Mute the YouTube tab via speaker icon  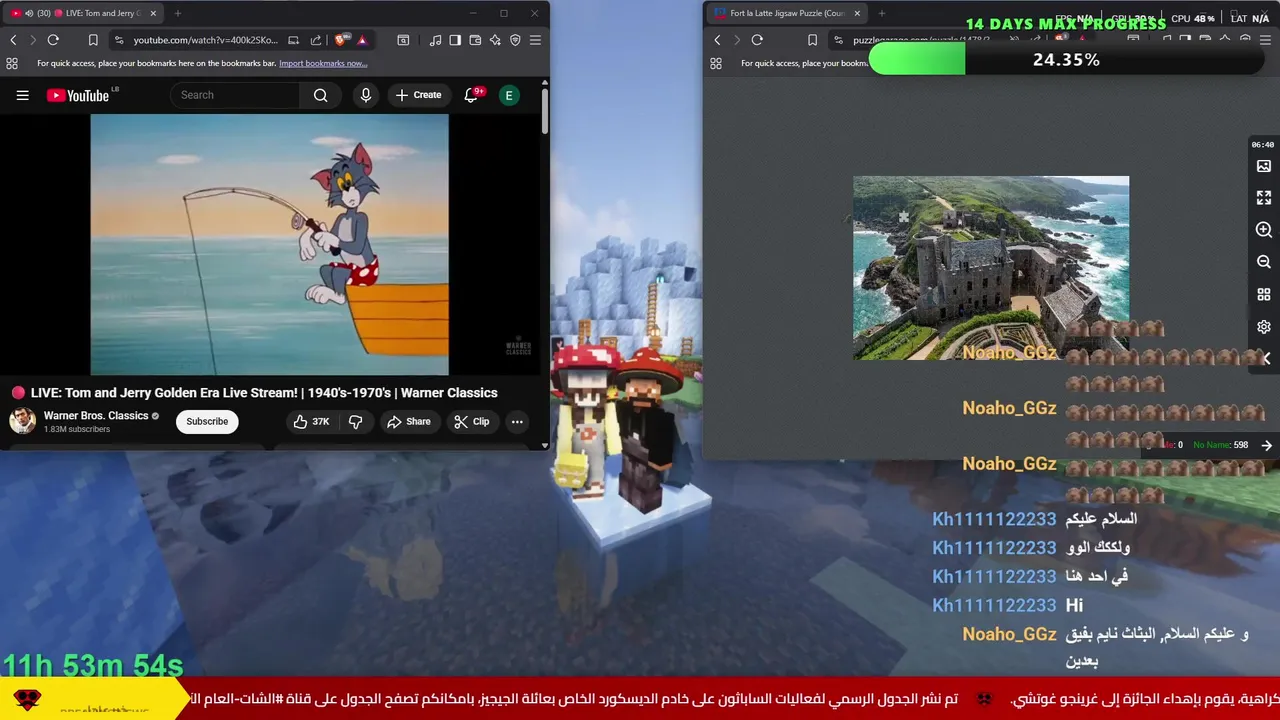click(28, 13)
